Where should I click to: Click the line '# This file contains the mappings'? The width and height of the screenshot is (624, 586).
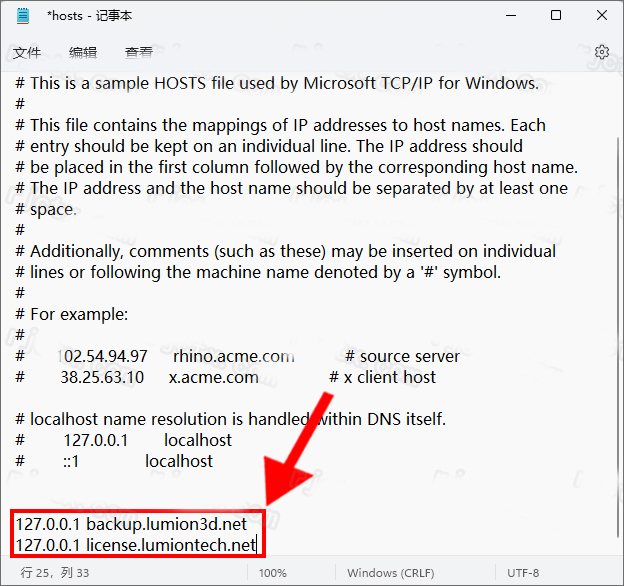pyautogui.click(x=280, y=125)
